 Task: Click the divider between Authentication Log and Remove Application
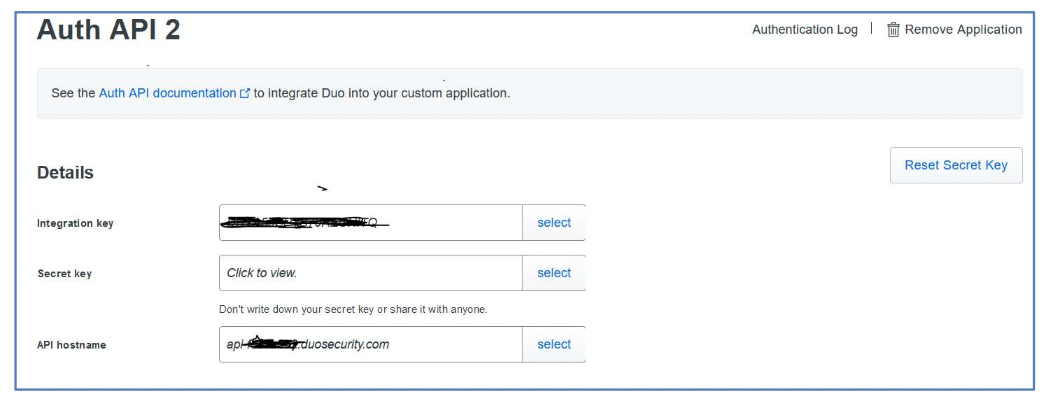pos(872,29)
